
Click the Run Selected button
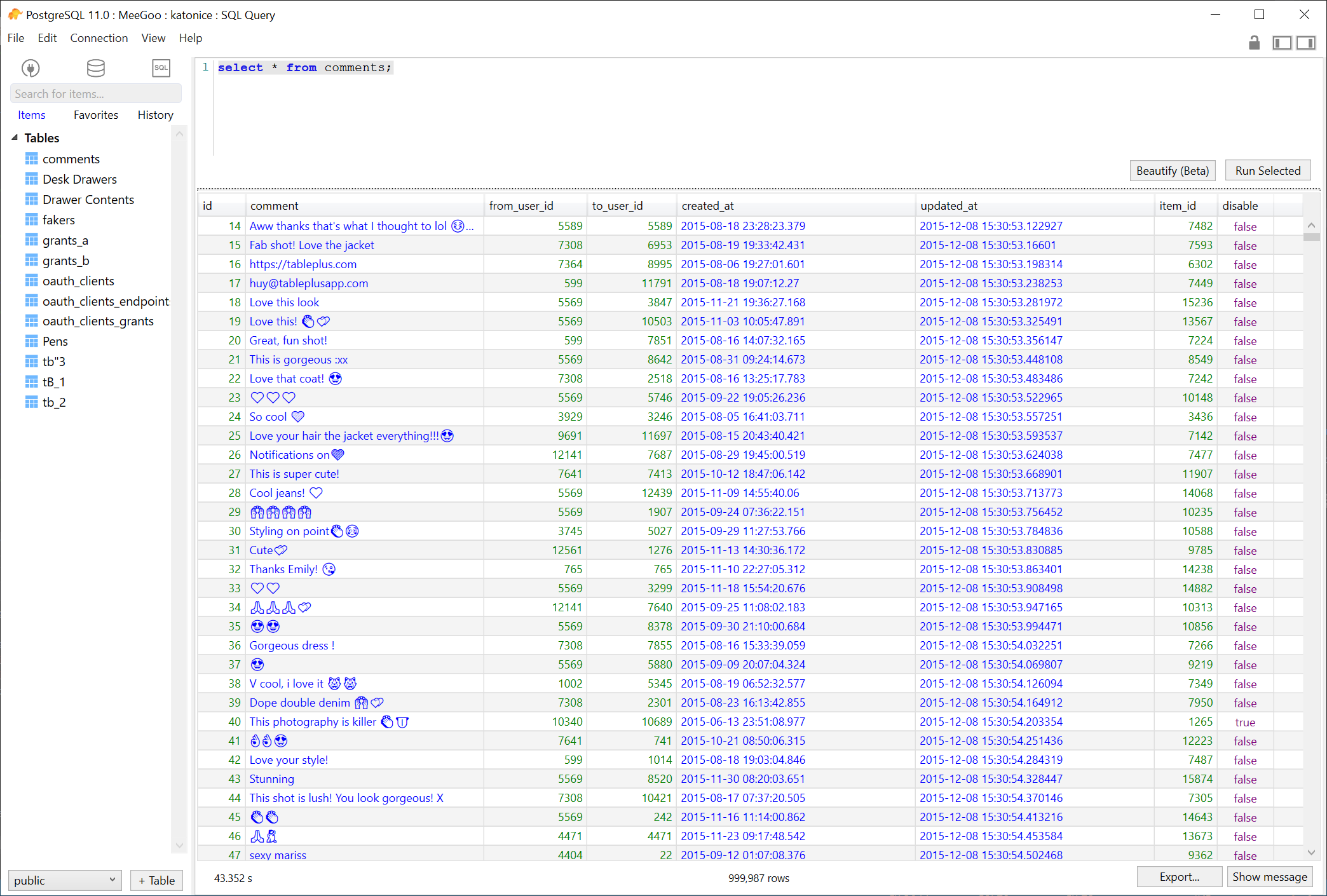[x=1267, y=170]
